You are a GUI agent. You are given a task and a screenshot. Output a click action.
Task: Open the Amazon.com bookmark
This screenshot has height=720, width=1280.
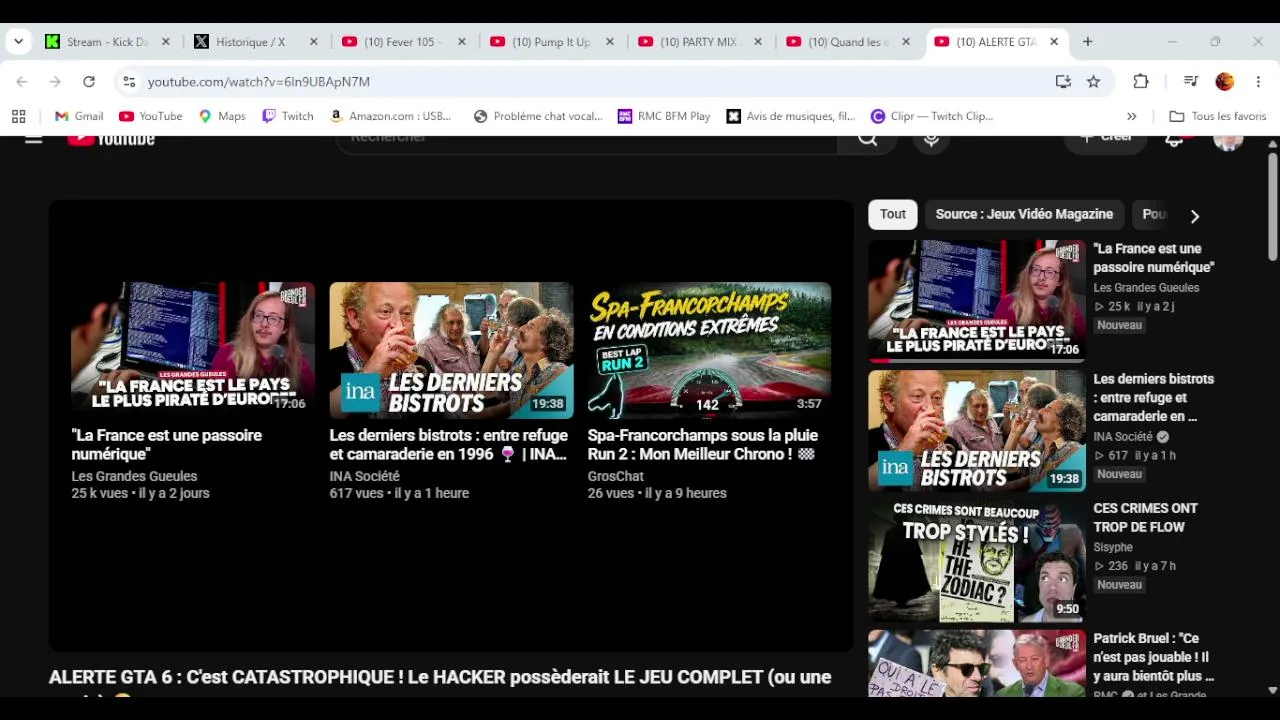[x=390, y=116]
